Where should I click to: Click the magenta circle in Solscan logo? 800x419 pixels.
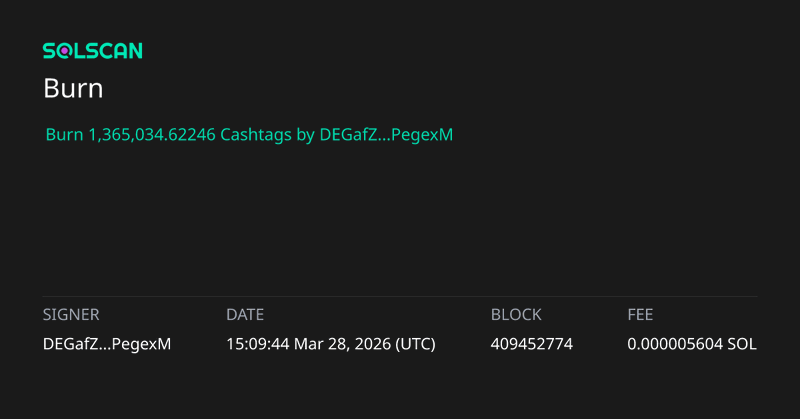tap(66, 51)
